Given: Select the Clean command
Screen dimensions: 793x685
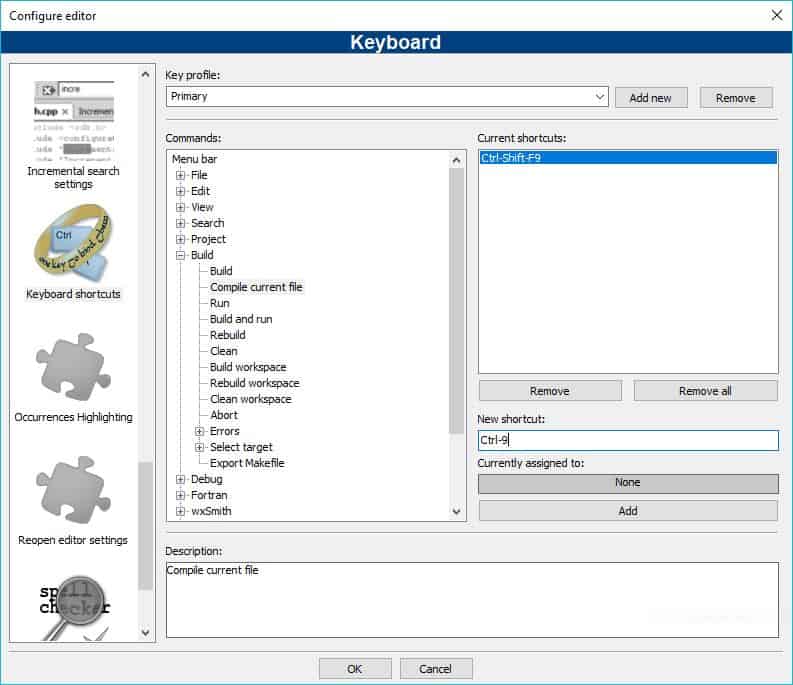Looking at the screenshot, I should click(x=224, y=351).
